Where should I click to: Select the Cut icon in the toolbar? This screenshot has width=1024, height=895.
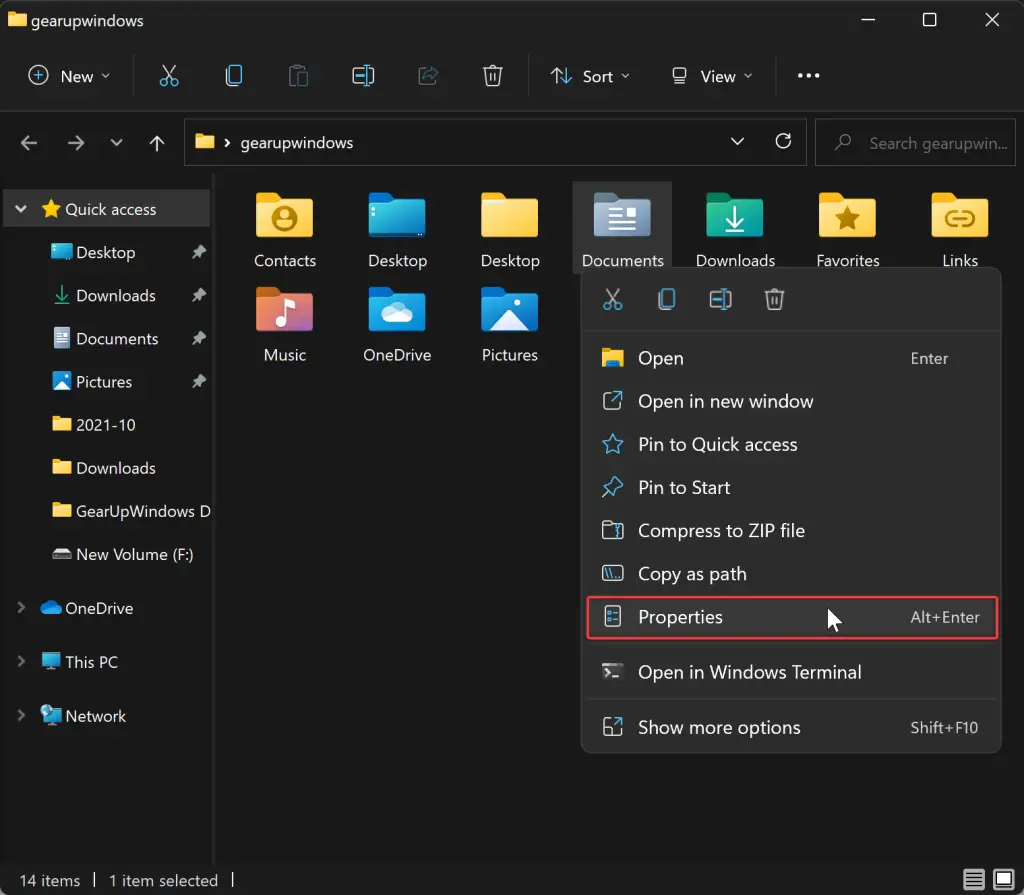168,75
